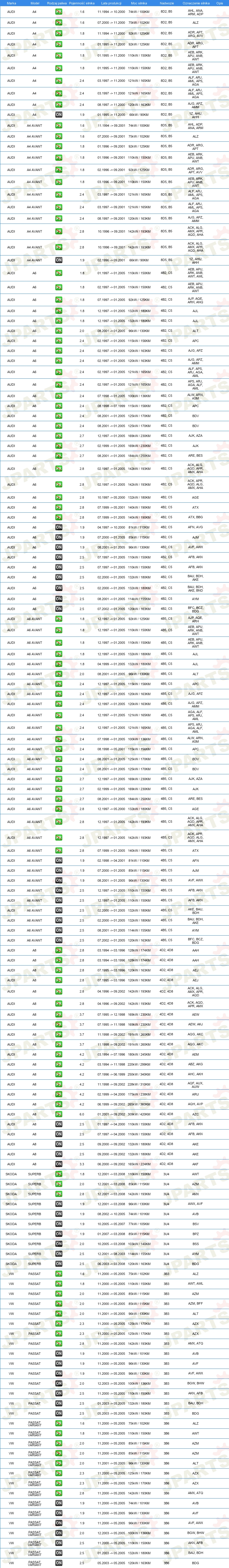Click the ON icon in the Passat 3B3 AKN, AFB row
Screen dimensions: 229x1568
pos(59,1393)
